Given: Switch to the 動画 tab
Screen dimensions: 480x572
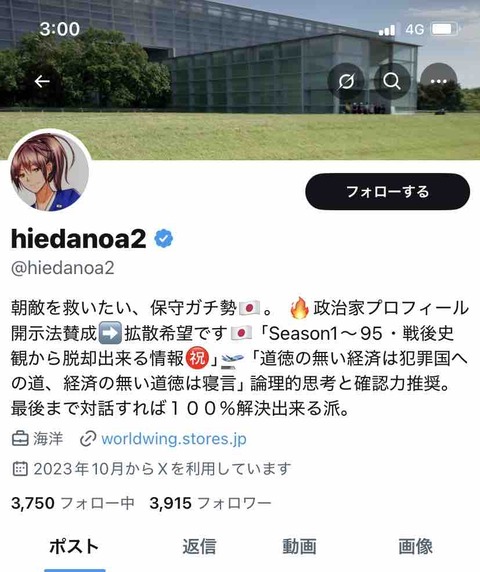Looking at the screenshot, I should pos(299,546).
